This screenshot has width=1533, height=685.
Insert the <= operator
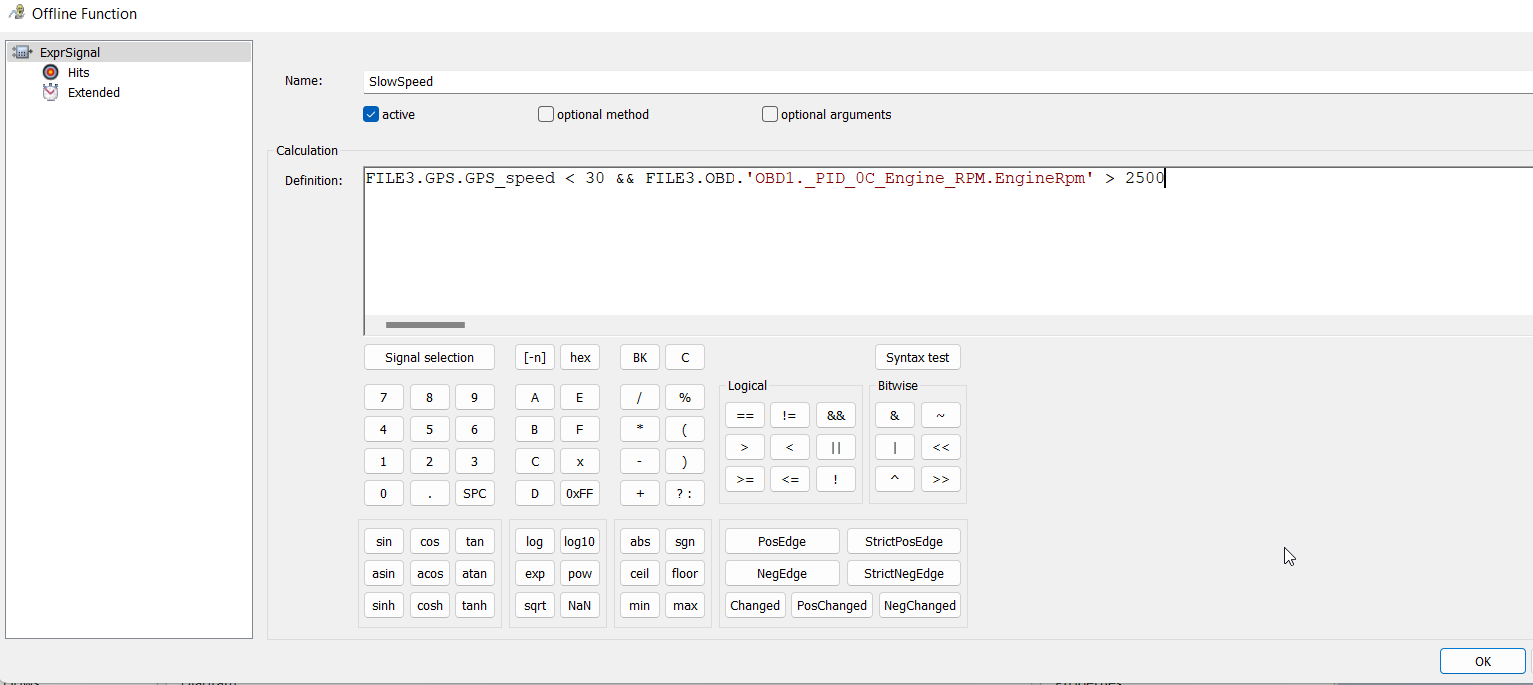click(790, 479)
